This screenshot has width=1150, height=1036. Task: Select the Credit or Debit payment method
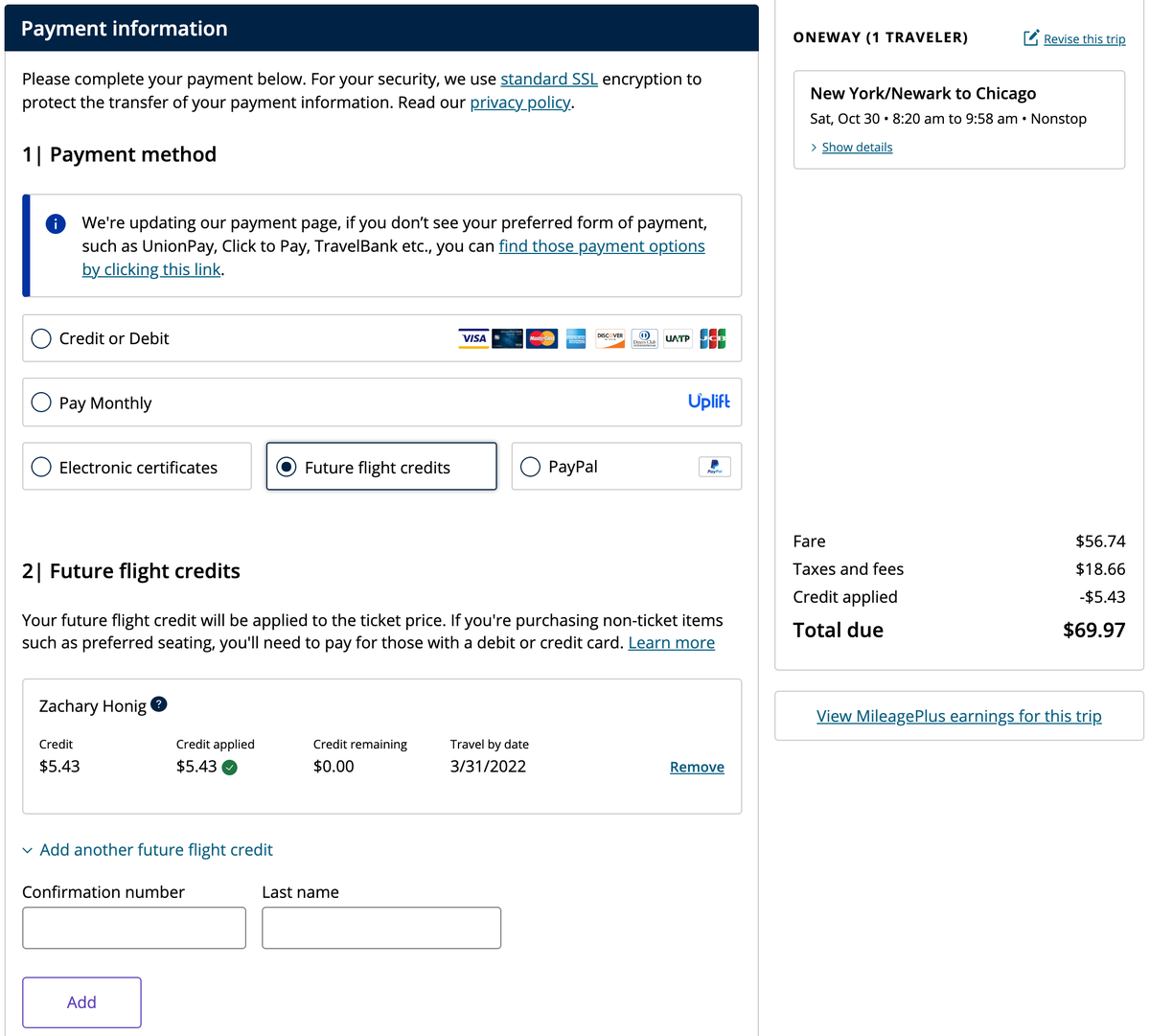(40, 338)
